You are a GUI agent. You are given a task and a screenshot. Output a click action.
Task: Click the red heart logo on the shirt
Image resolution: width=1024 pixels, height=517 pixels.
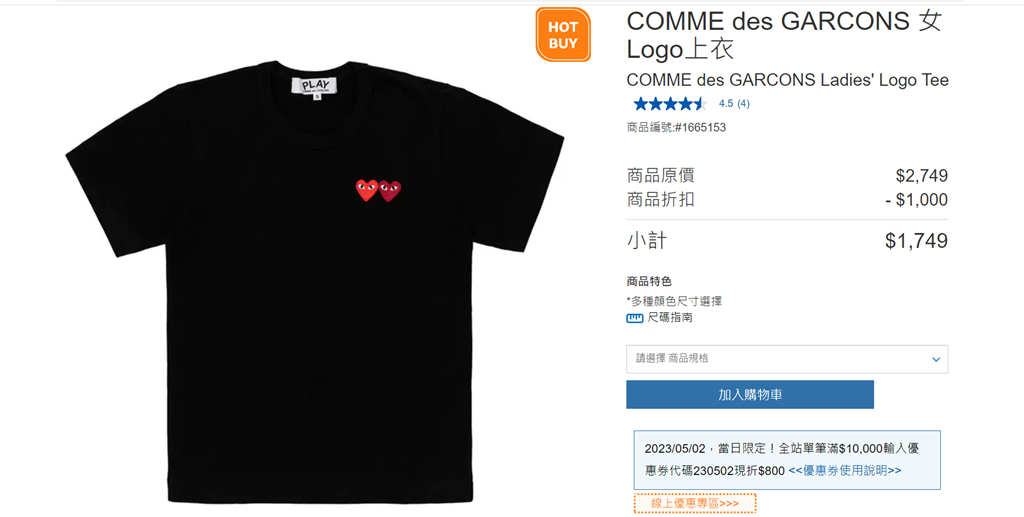point(378,190)
